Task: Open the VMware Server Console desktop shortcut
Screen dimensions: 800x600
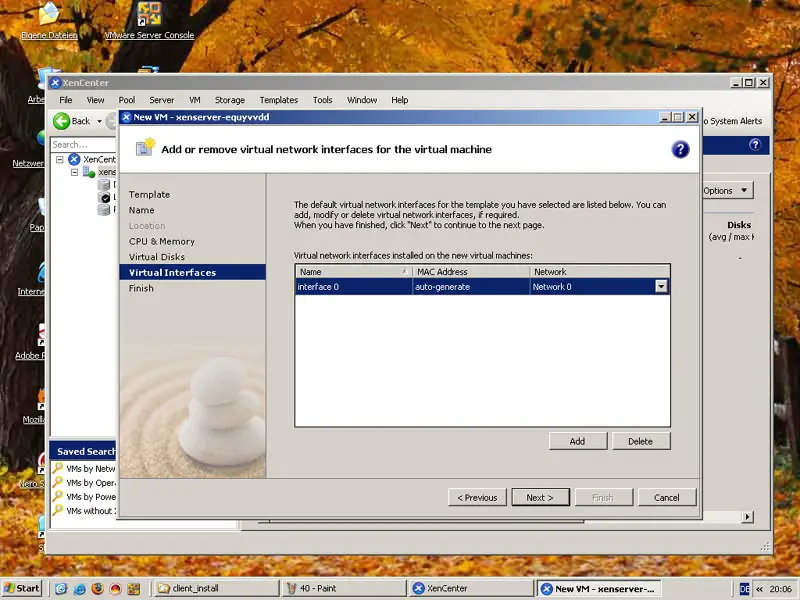Action: coord(149,20)
